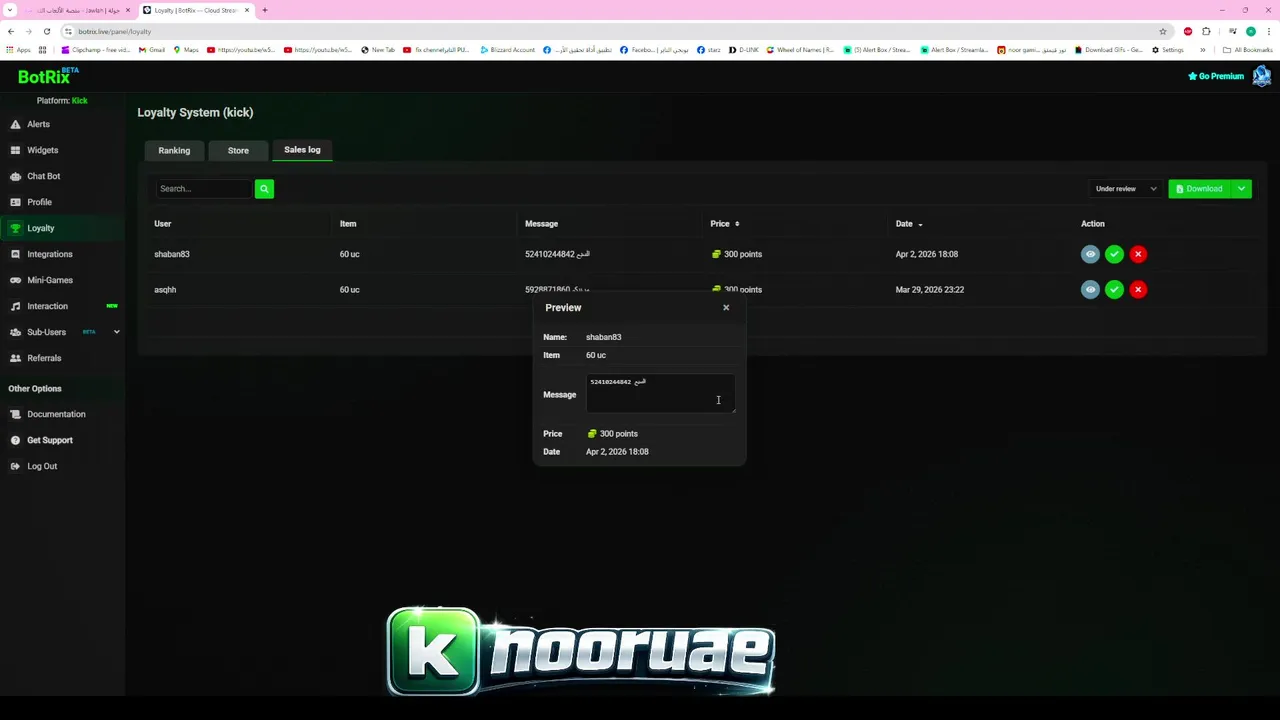This screenshot has height=720, width=1280.
Task: Open Alerts in the sidebar
Action: (38, 124)
